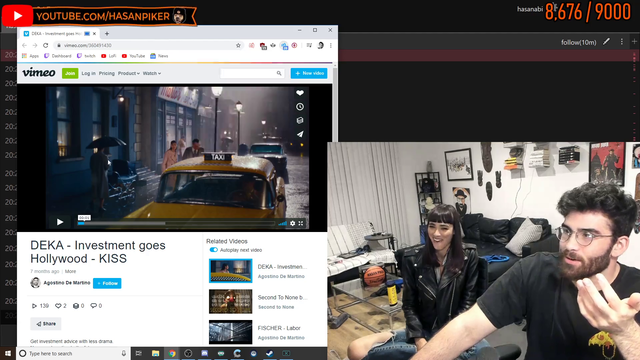Click the plays count icon
640x360 pixels.
(x=34, y=306)
